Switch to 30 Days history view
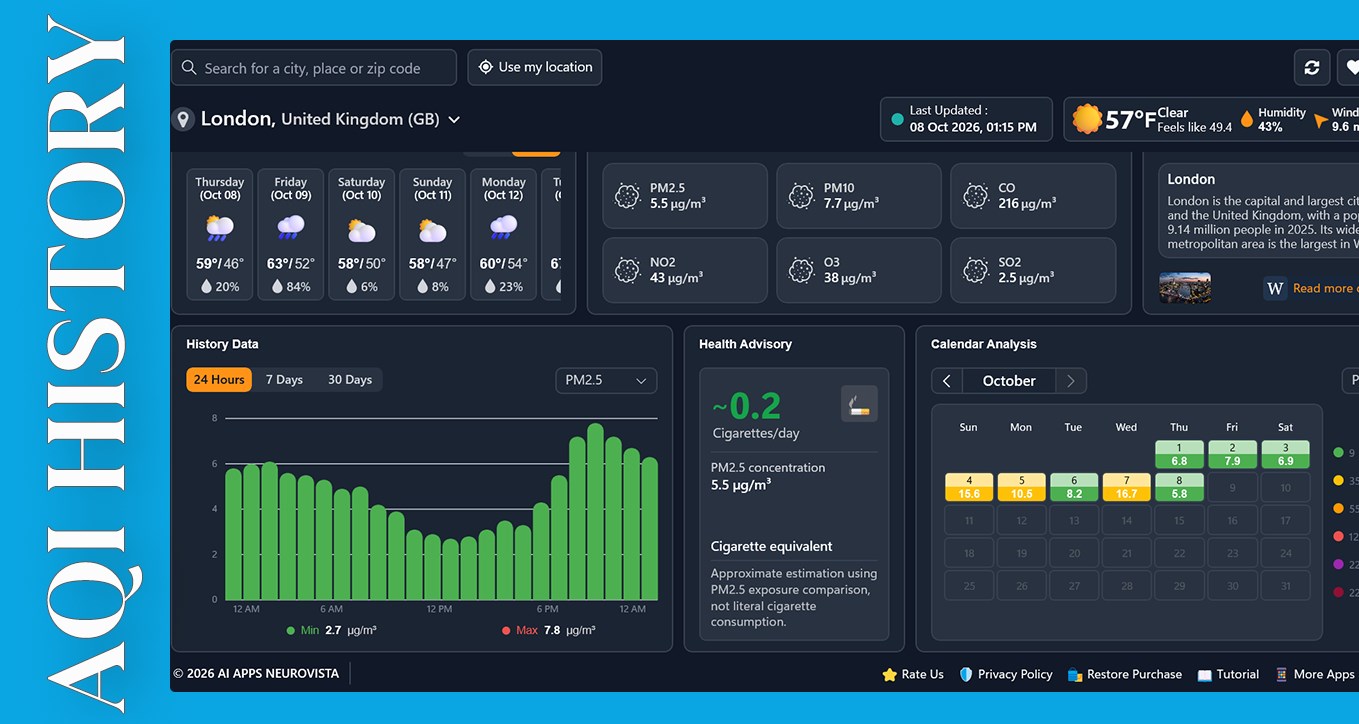This screenshot has width=1359, height=724. 350,380
